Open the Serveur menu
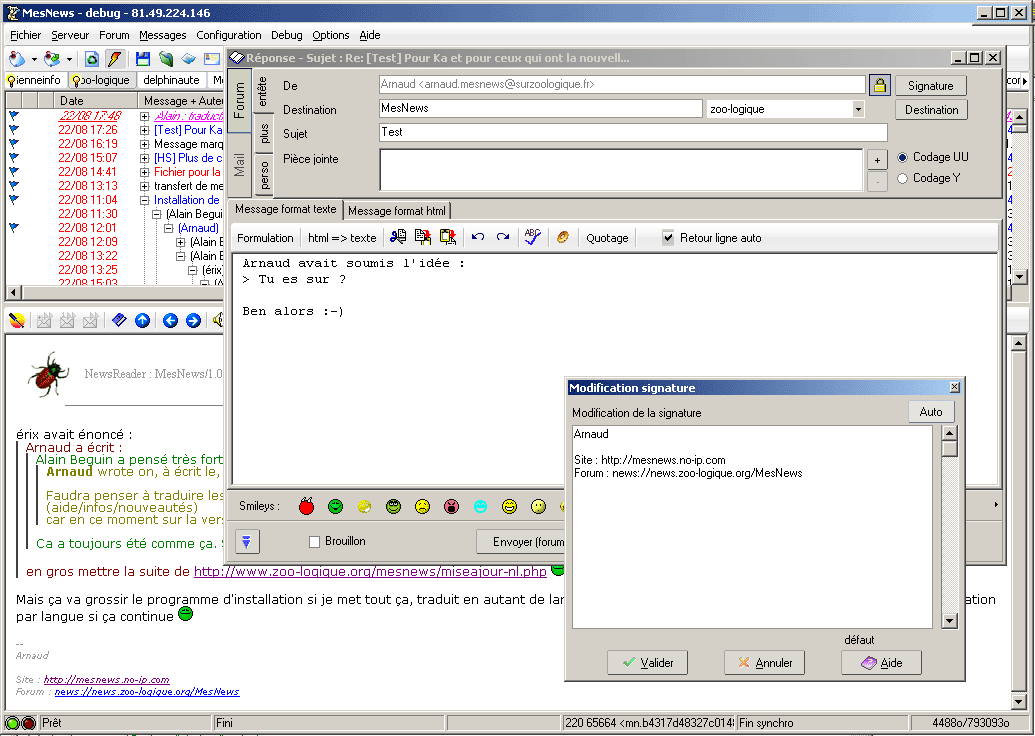1035x736 pixels. 70,35
